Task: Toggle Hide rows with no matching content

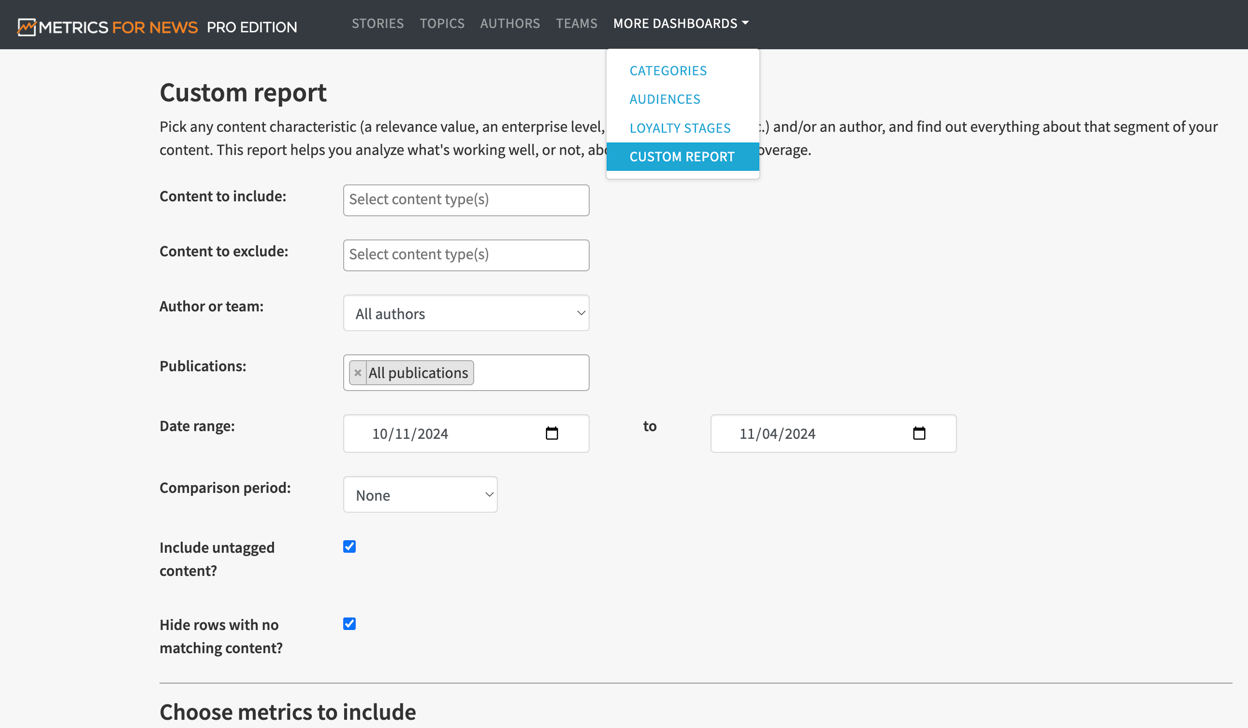Action: coord(349,624)
